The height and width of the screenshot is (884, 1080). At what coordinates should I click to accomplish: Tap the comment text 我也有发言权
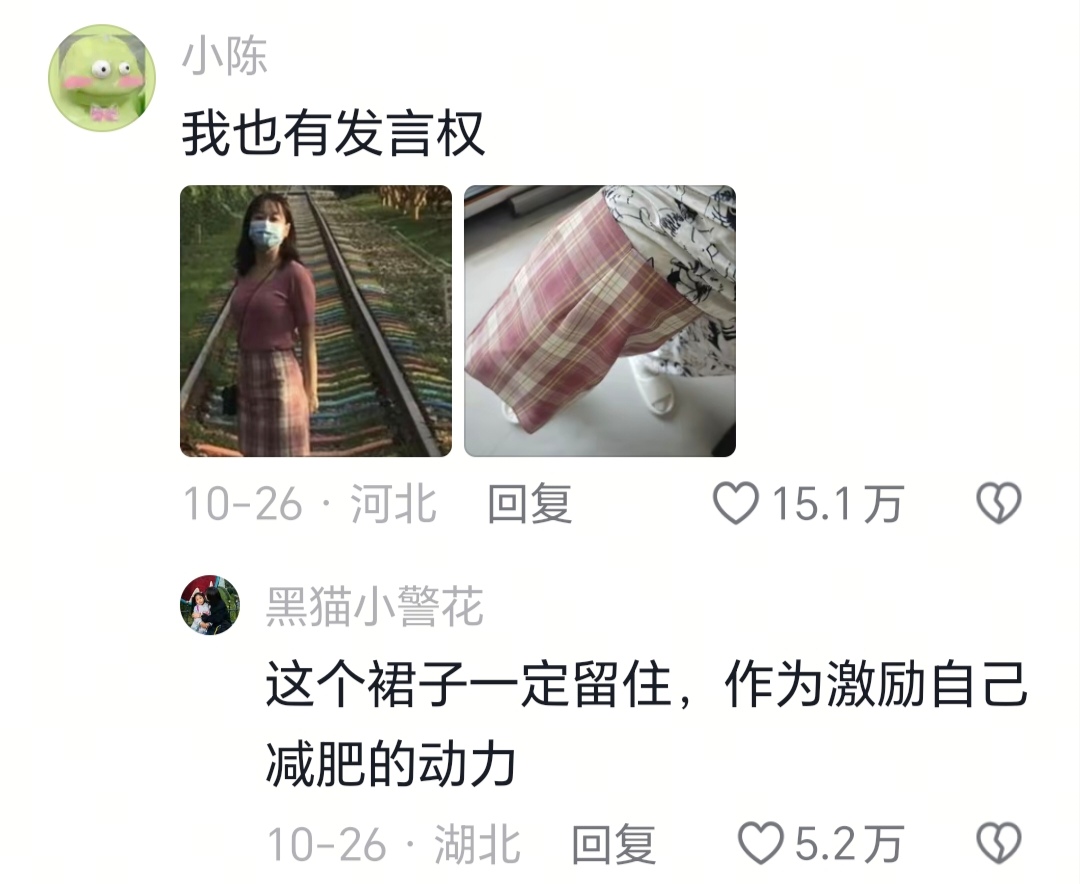(333, 134)
